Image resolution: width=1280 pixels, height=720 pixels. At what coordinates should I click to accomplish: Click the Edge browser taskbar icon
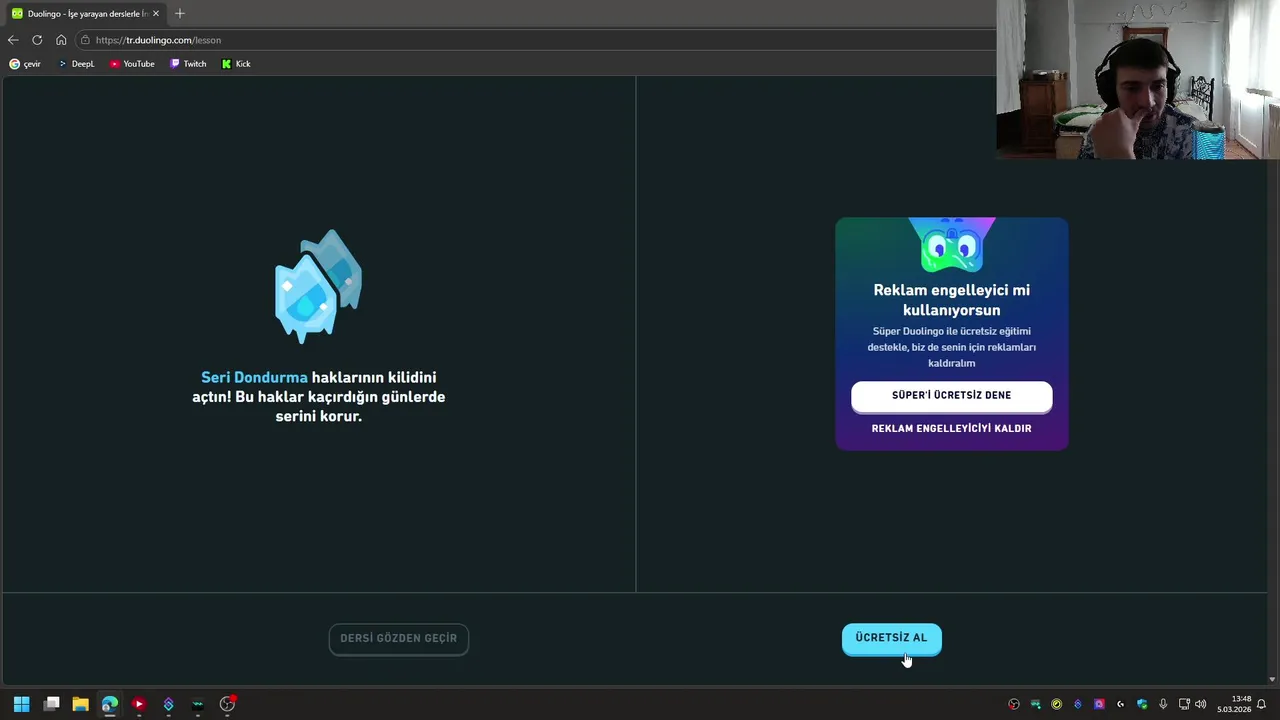[x=110, y=704]
